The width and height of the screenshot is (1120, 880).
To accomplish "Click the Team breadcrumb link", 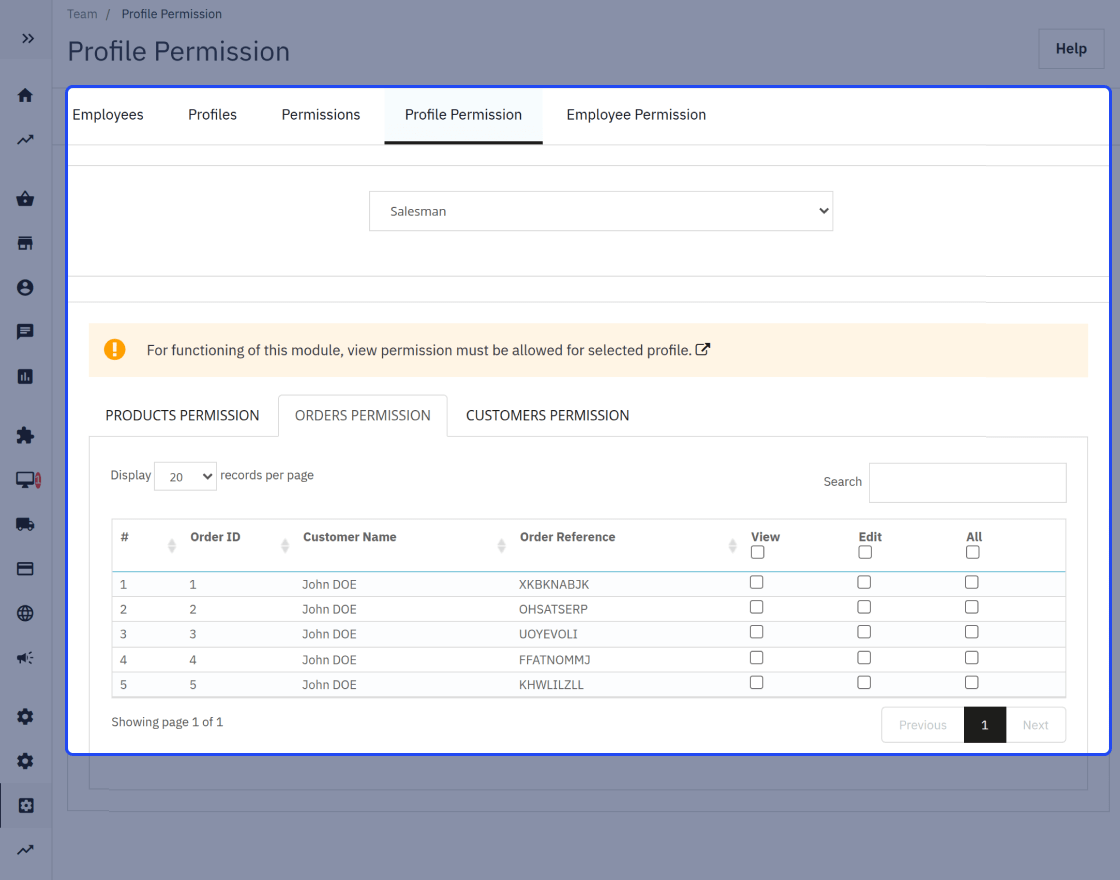I will (82, 14).
